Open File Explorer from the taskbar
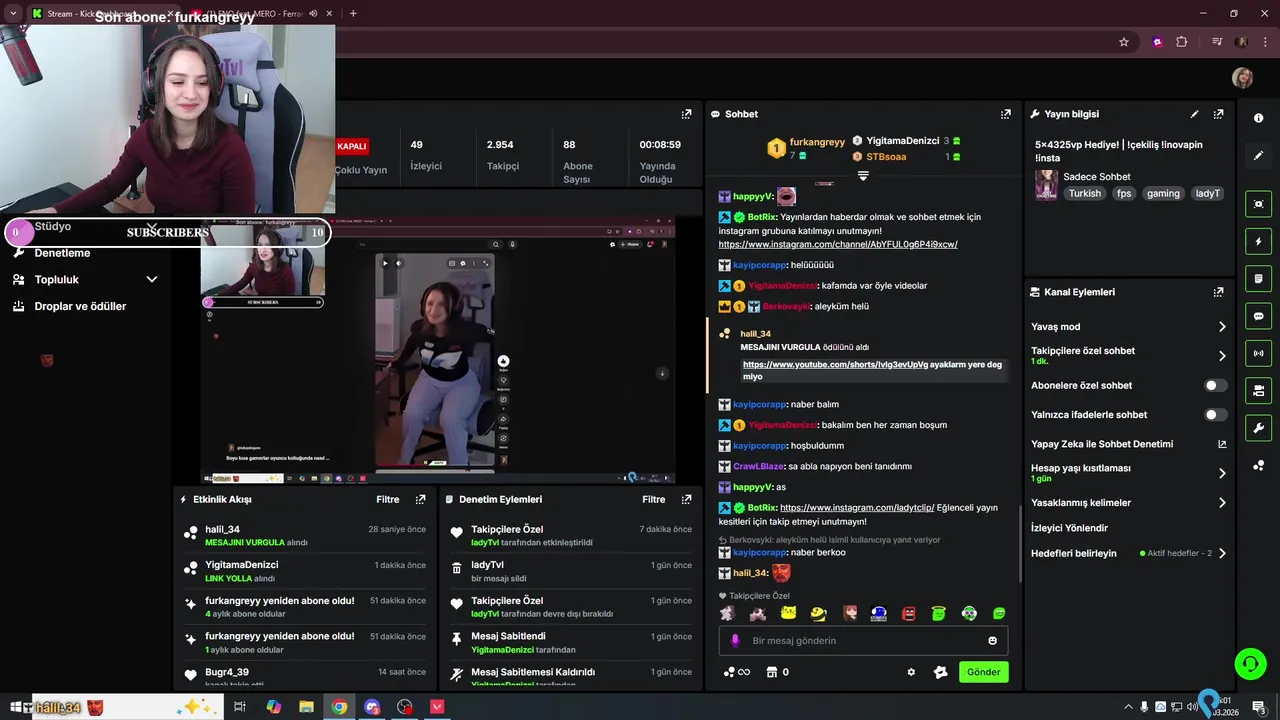1280x720 pixels. [306, 707]
